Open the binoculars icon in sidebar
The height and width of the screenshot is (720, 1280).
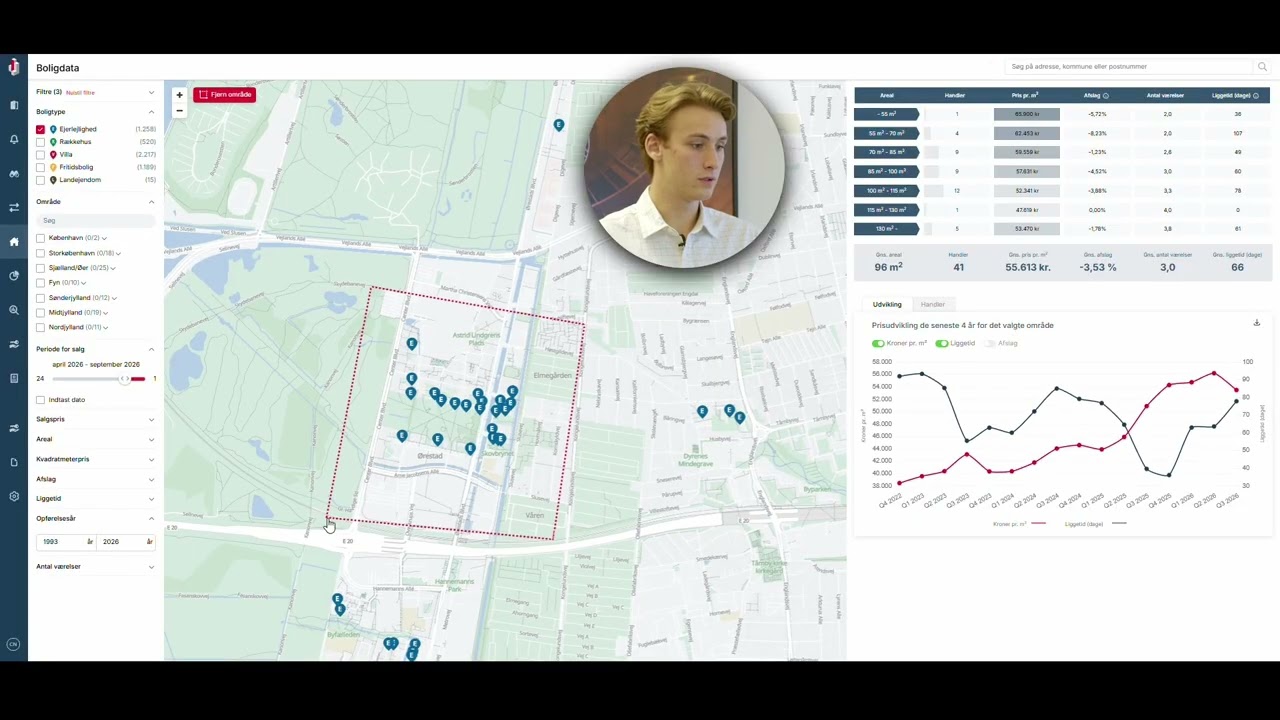pyautogui.click(x=14, y=173)
